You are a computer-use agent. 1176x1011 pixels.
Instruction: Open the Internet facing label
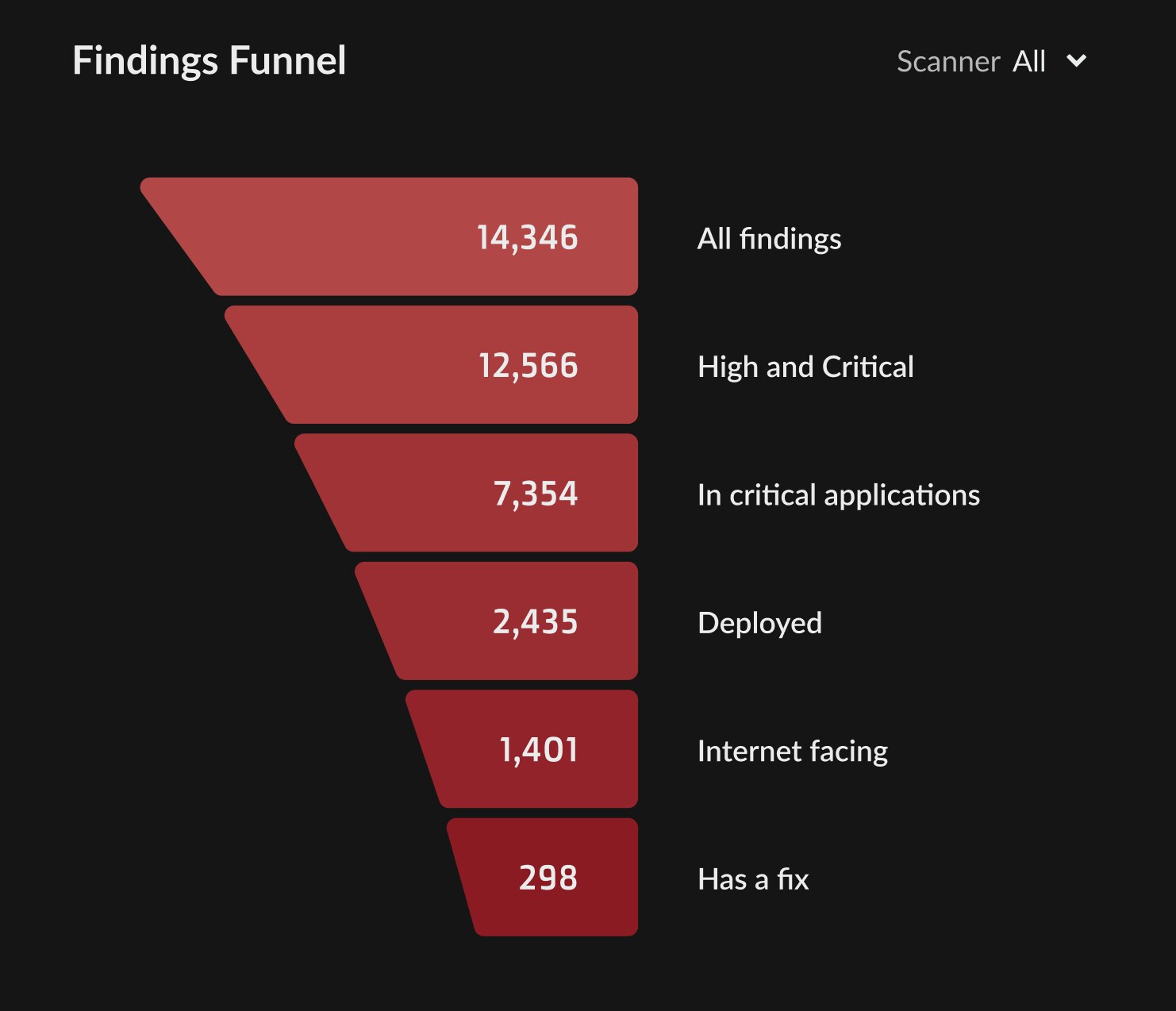[x=792, y=751]
